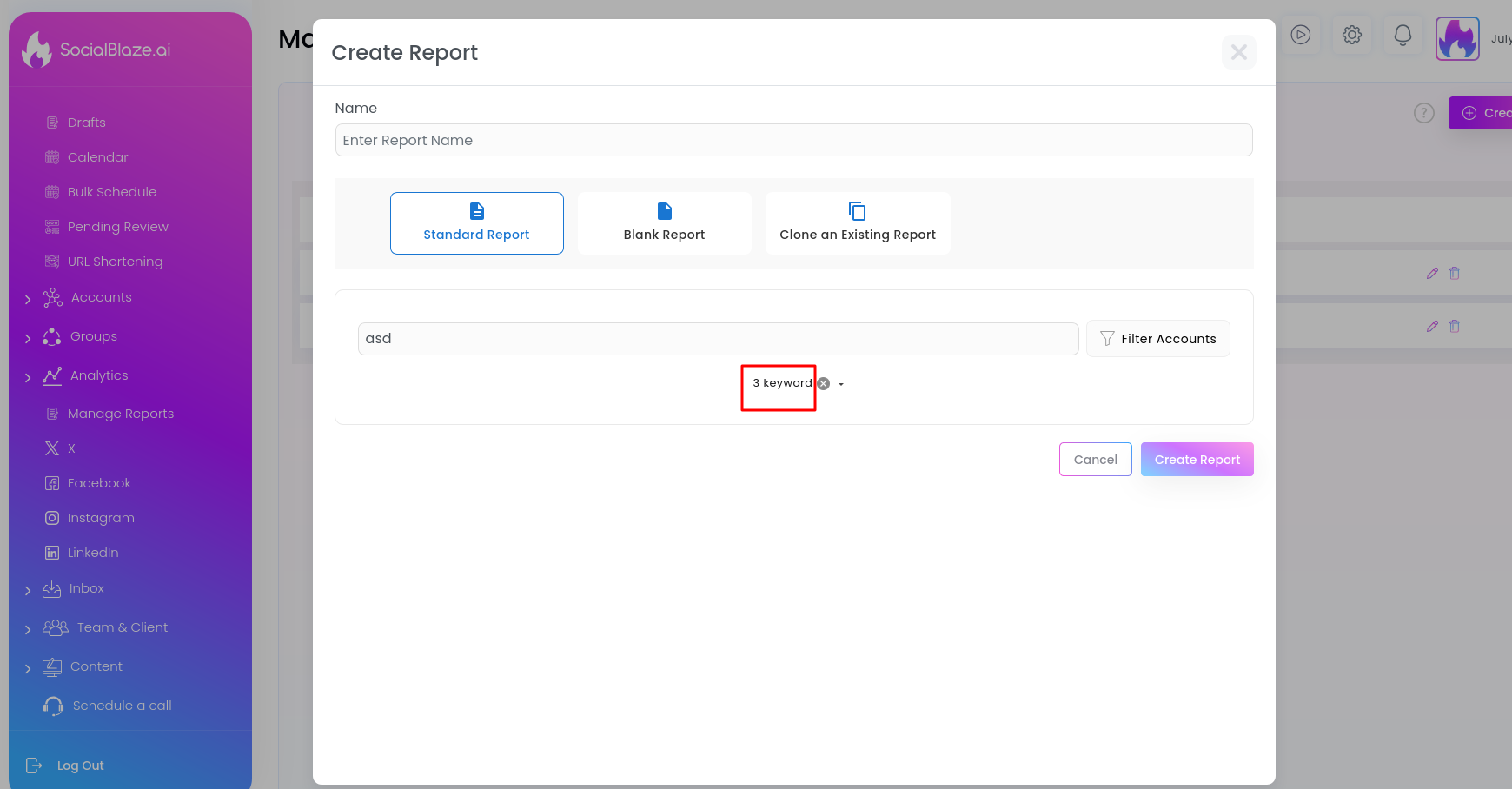Open the notifications bell
This screenshot has height=789, width=1512.
point(1403,35)
